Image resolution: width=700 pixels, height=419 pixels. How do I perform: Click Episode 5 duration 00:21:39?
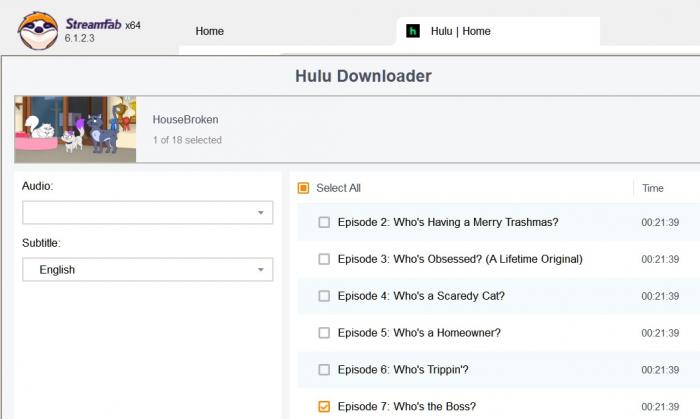point(660,333)
